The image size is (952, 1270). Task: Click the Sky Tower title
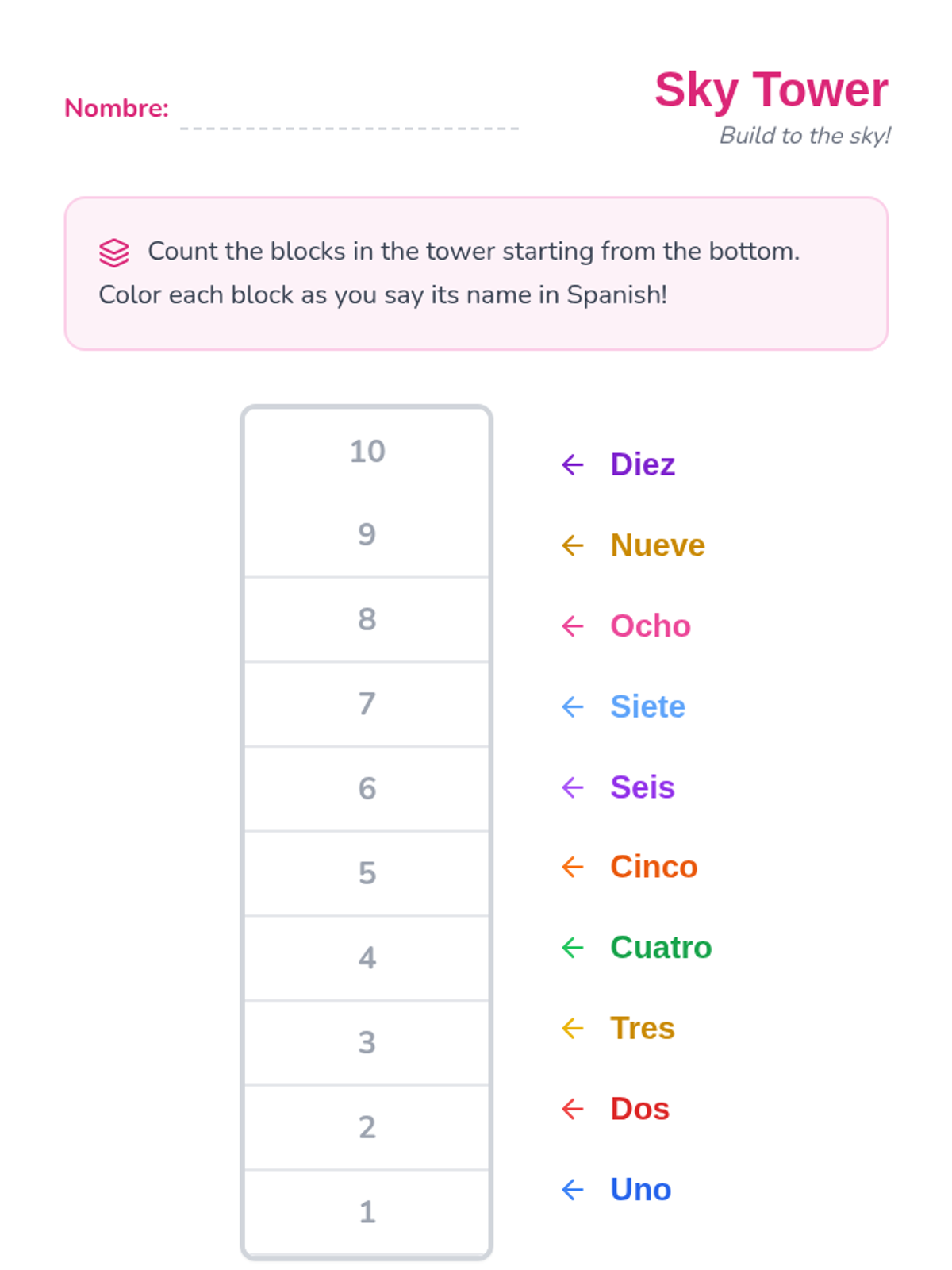coord(770,90)
